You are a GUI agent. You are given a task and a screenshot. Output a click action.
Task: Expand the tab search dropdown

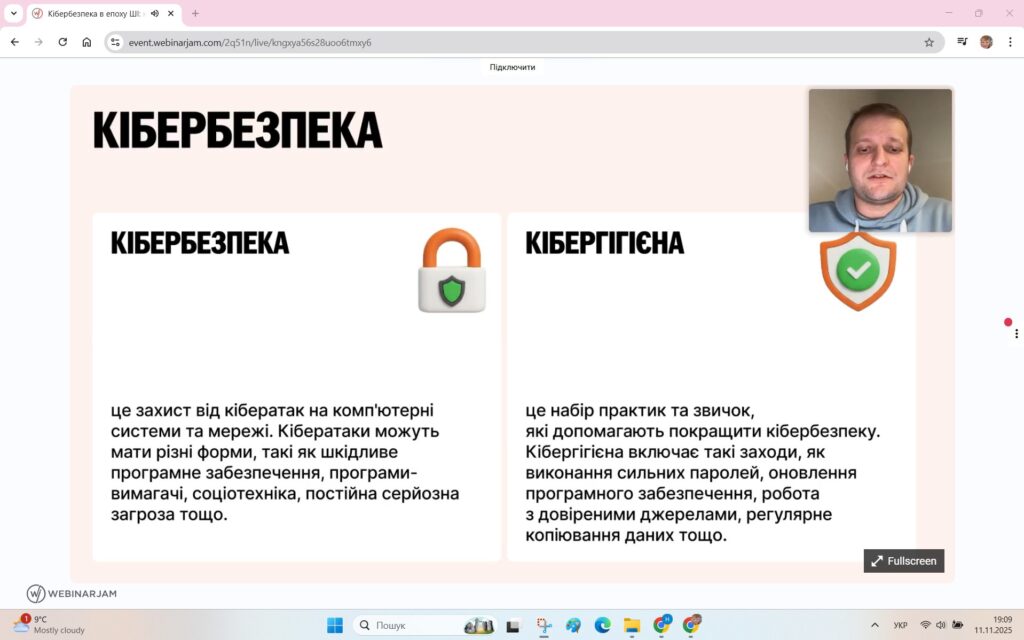click(13, 13)
